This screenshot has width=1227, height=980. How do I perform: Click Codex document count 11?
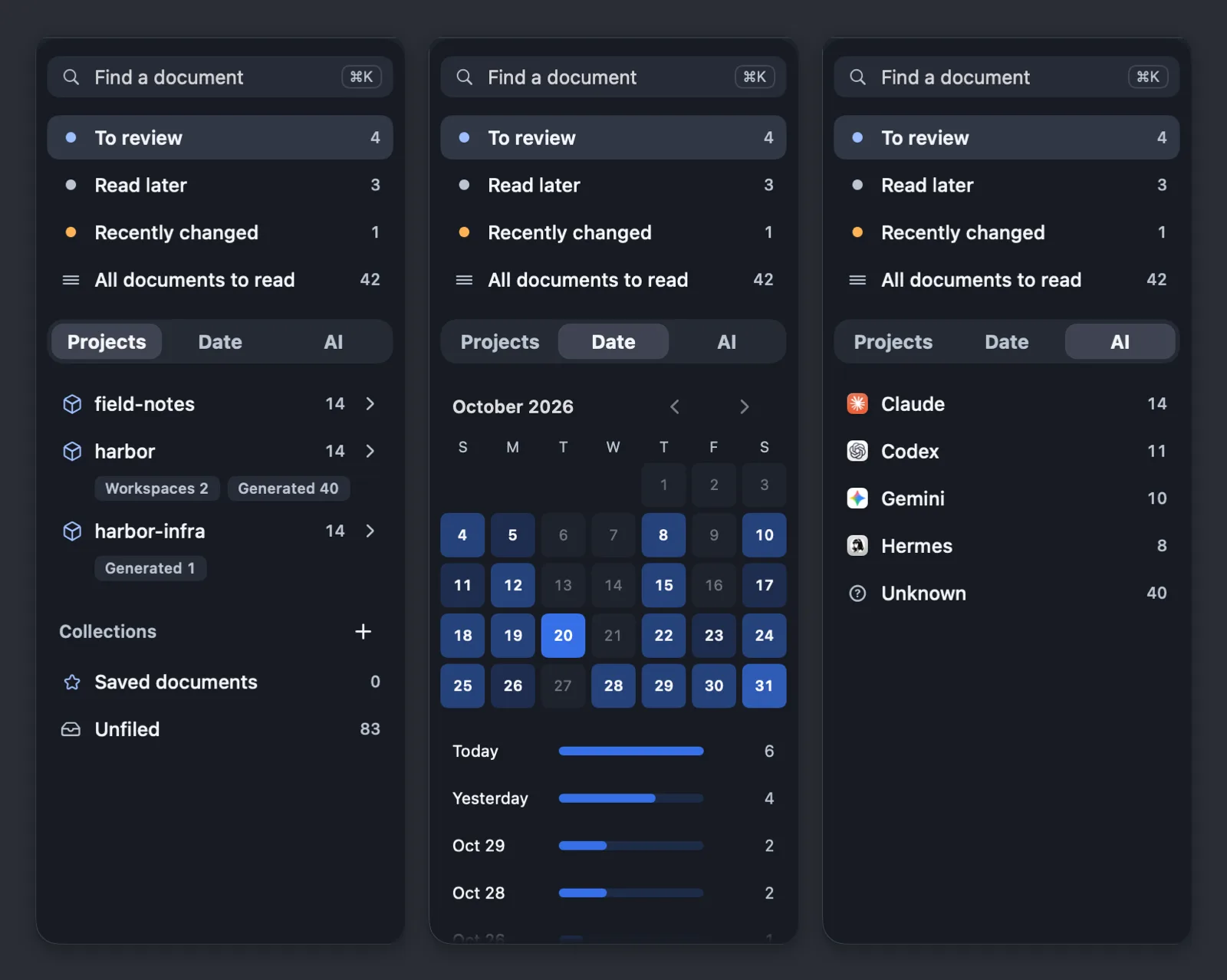click(x=1156, y=451)
